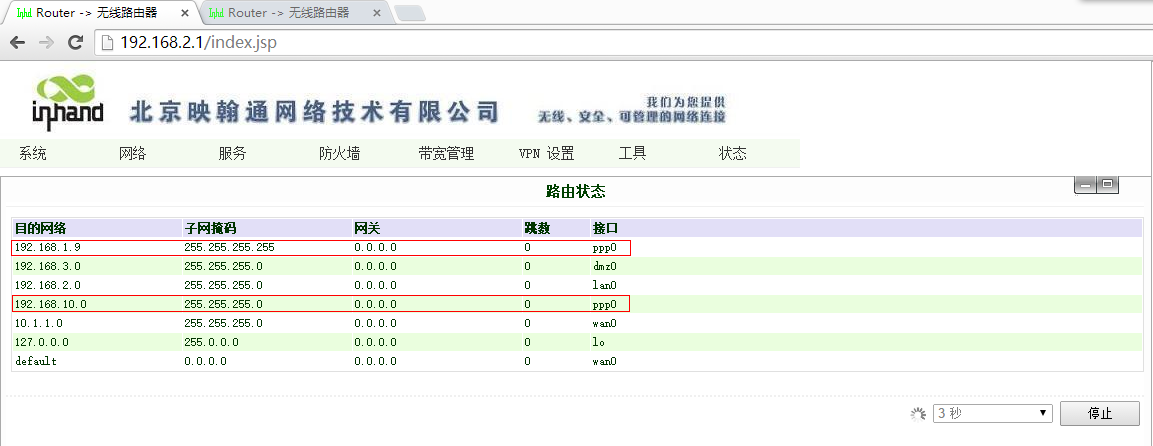This screenshot has width=1153, height=446.
Task: Close the second Router browser tab
Action: pos(376,13)
